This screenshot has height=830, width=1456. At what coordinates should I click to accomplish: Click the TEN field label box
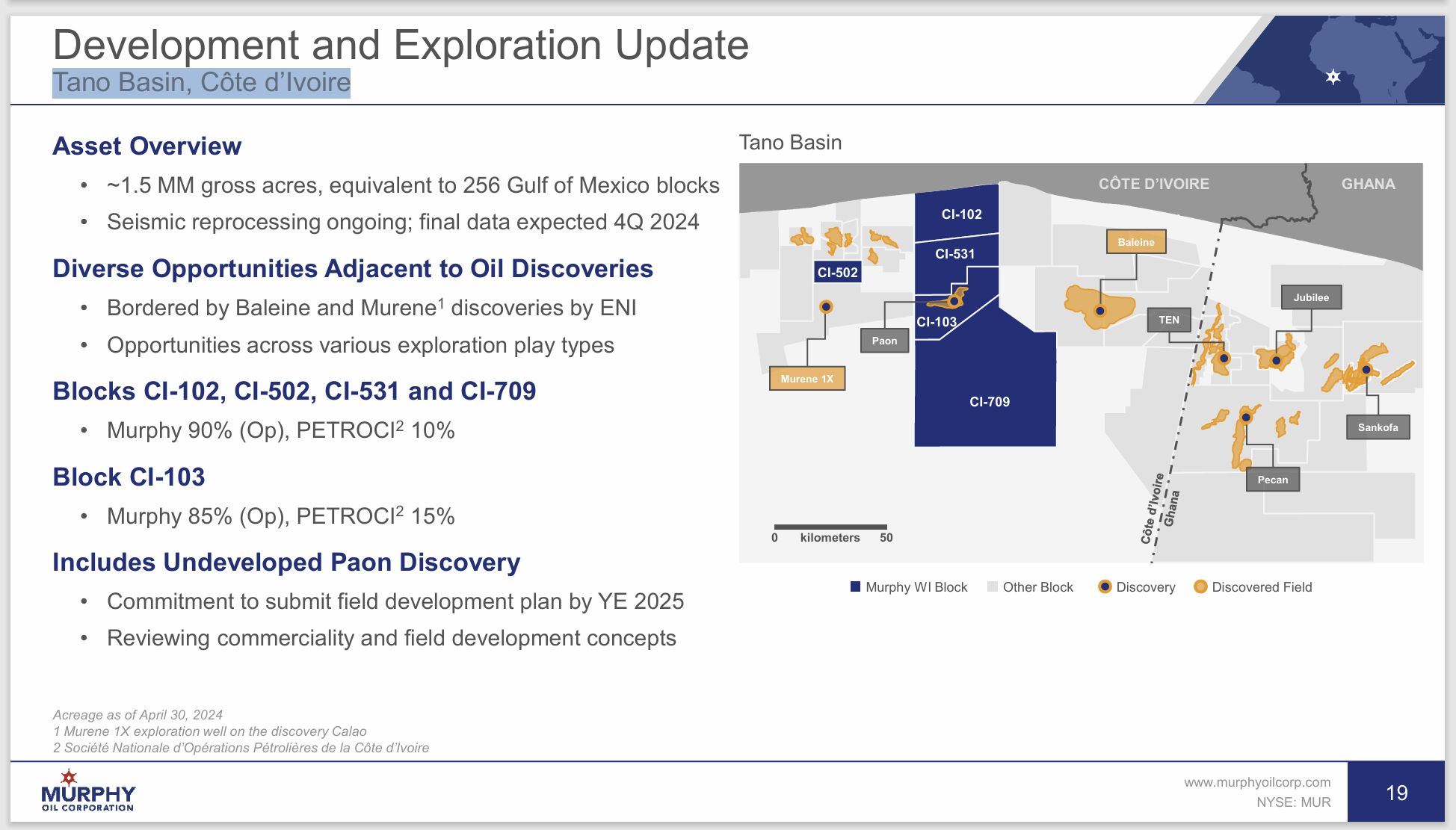pyautogui.click(x=1168, y=319)
